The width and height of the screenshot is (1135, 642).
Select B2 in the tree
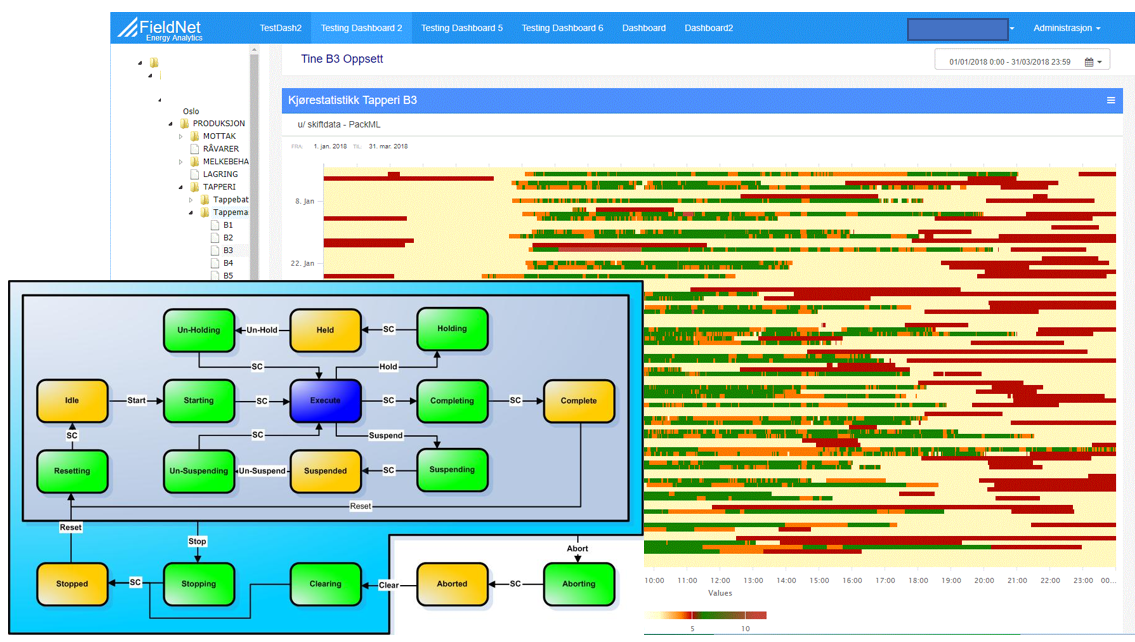coord(228,237)
